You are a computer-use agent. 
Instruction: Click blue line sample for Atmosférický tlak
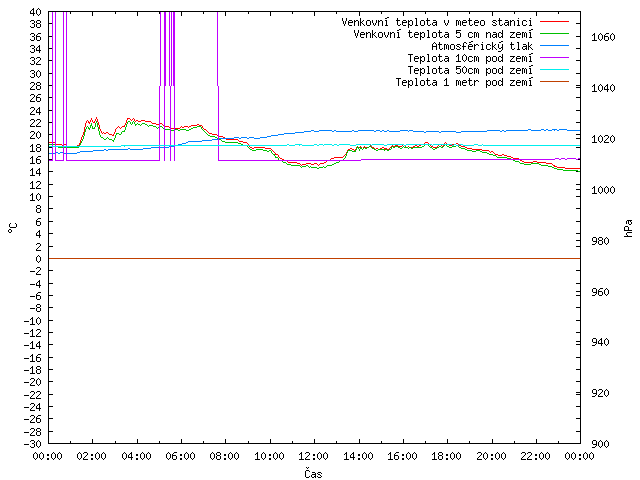(x=554, y=45)
